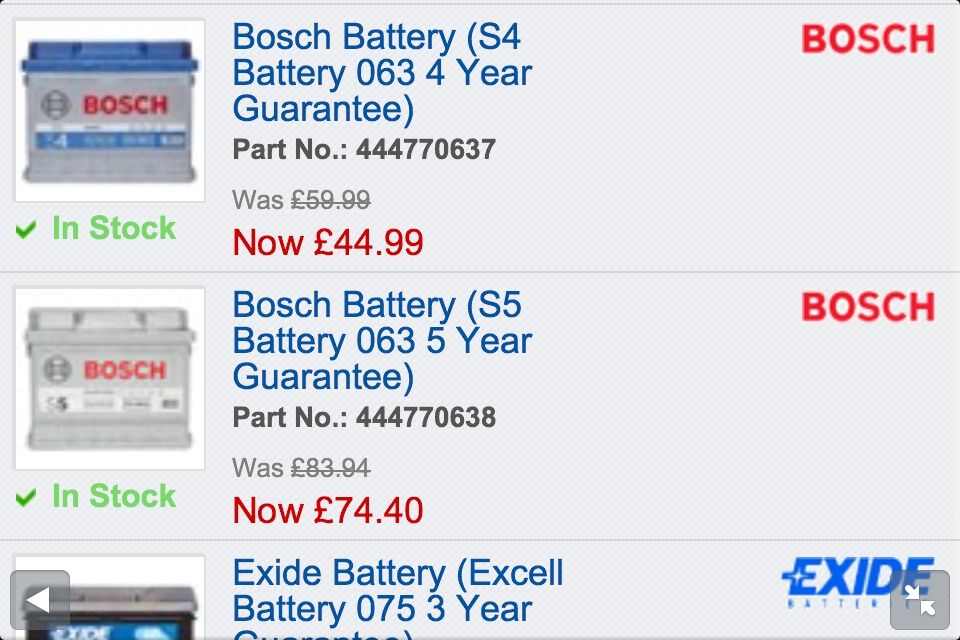Click the S5 battery green checkmark icon
The image size is (960, 640).
coord(27,498)
